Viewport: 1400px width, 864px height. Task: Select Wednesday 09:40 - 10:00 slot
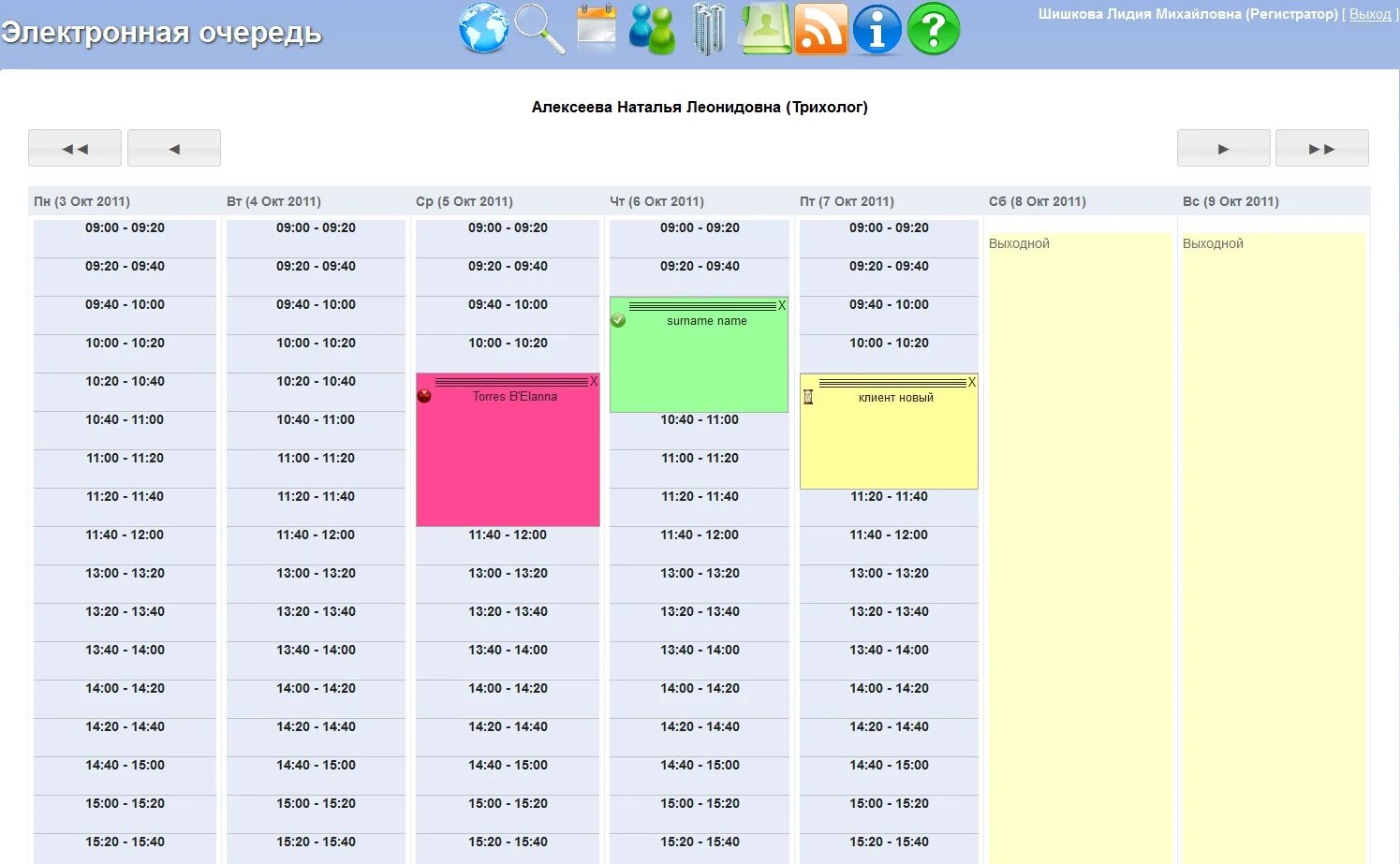pyautogui.click(x=508, y=315)
